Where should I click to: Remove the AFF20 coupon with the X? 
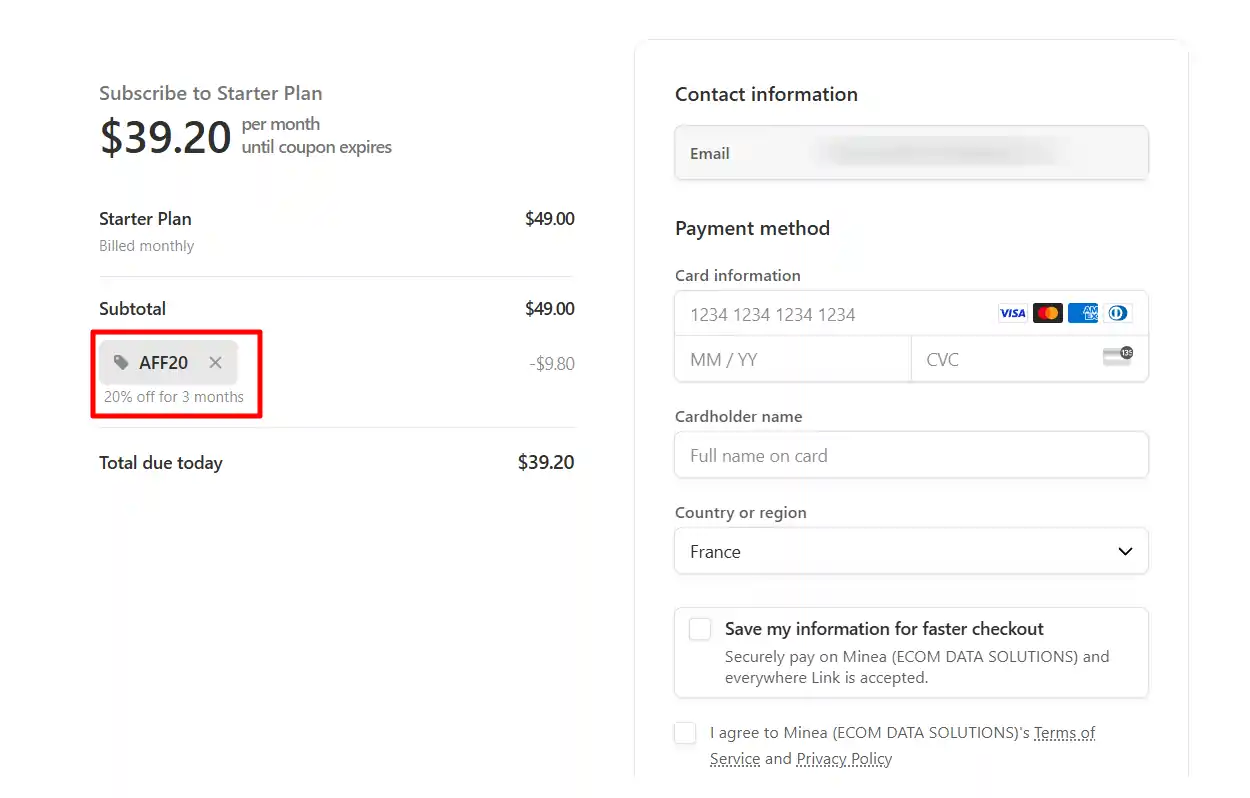pyautogui.click(x=215, y=363)
